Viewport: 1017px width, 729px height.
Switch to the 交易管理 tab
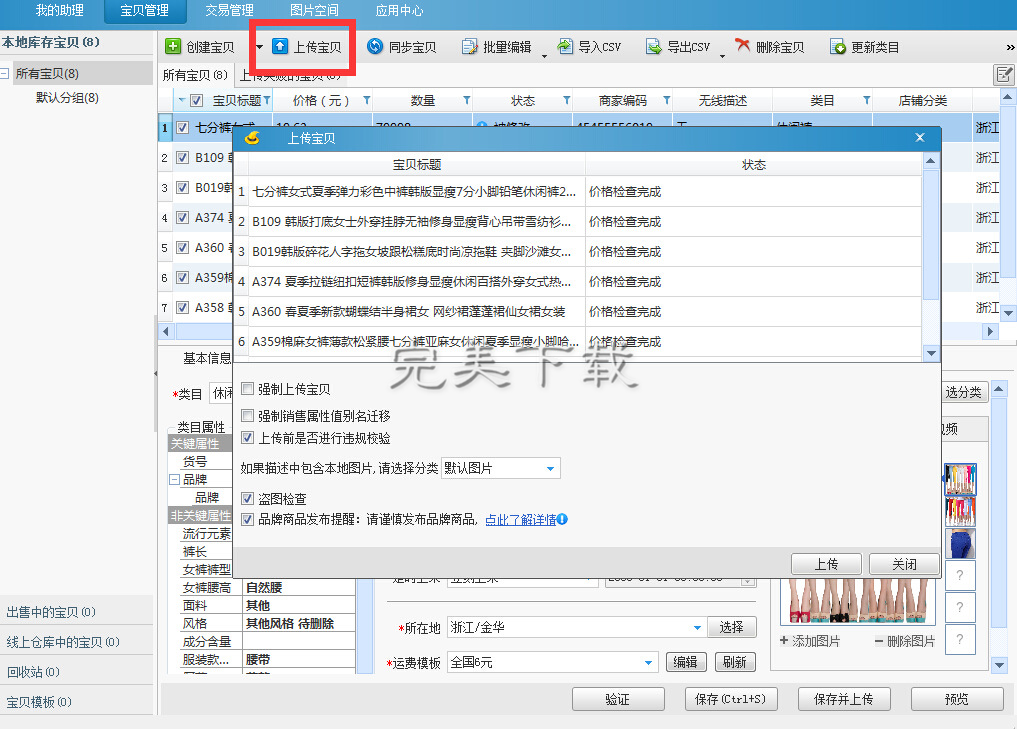click(x=229, y=11)
